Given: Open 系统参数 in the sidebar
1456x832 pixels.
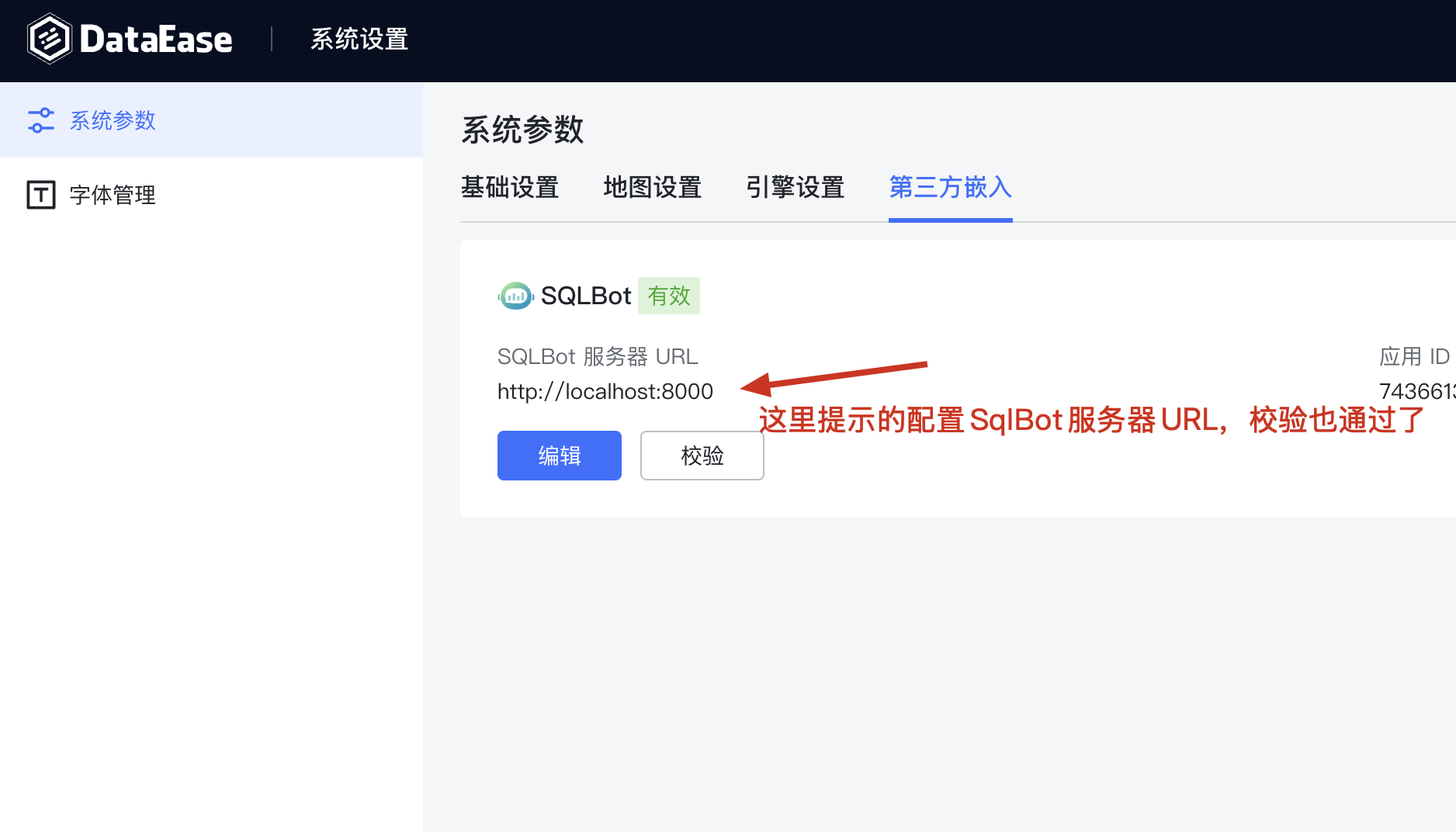Looking at the screenshot, I should point(113,120).
